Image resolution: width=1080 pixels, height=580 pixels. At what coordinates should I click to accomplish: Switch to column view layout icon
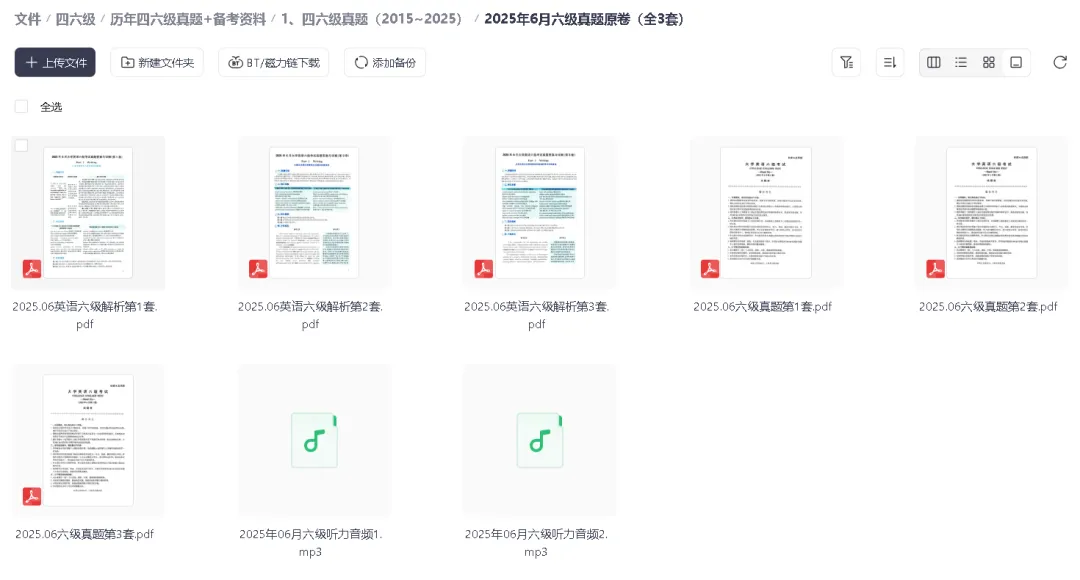[933, 62]
